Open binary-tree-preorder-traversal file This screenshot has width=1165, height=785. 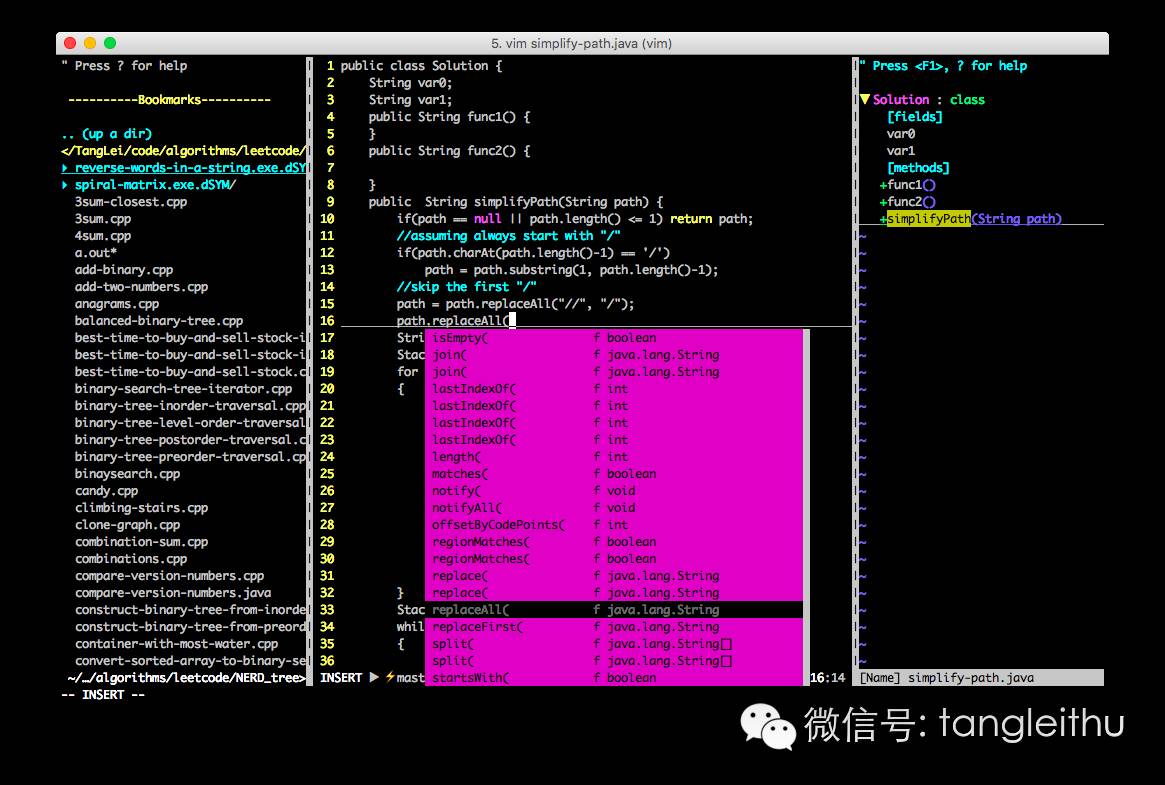click(x=190, y=457)
